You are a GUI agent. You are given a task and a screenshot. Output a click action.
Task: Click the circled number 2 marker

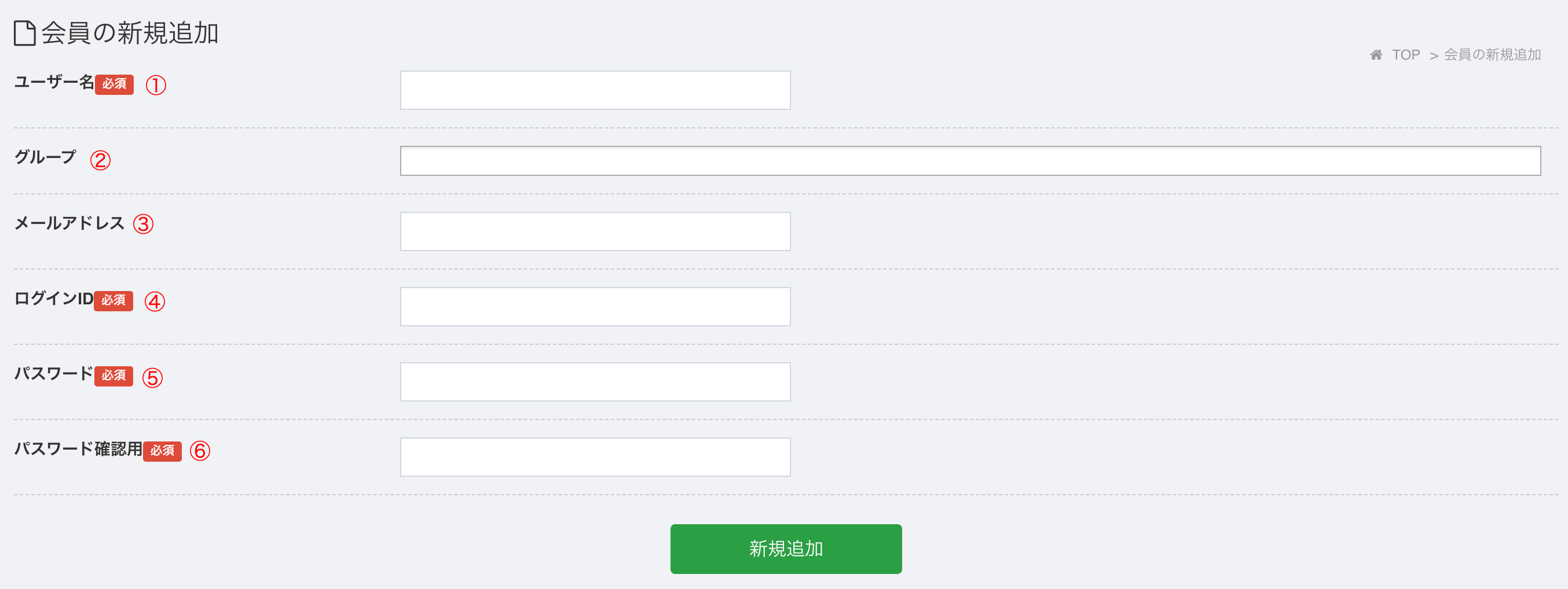coord(100,160)
